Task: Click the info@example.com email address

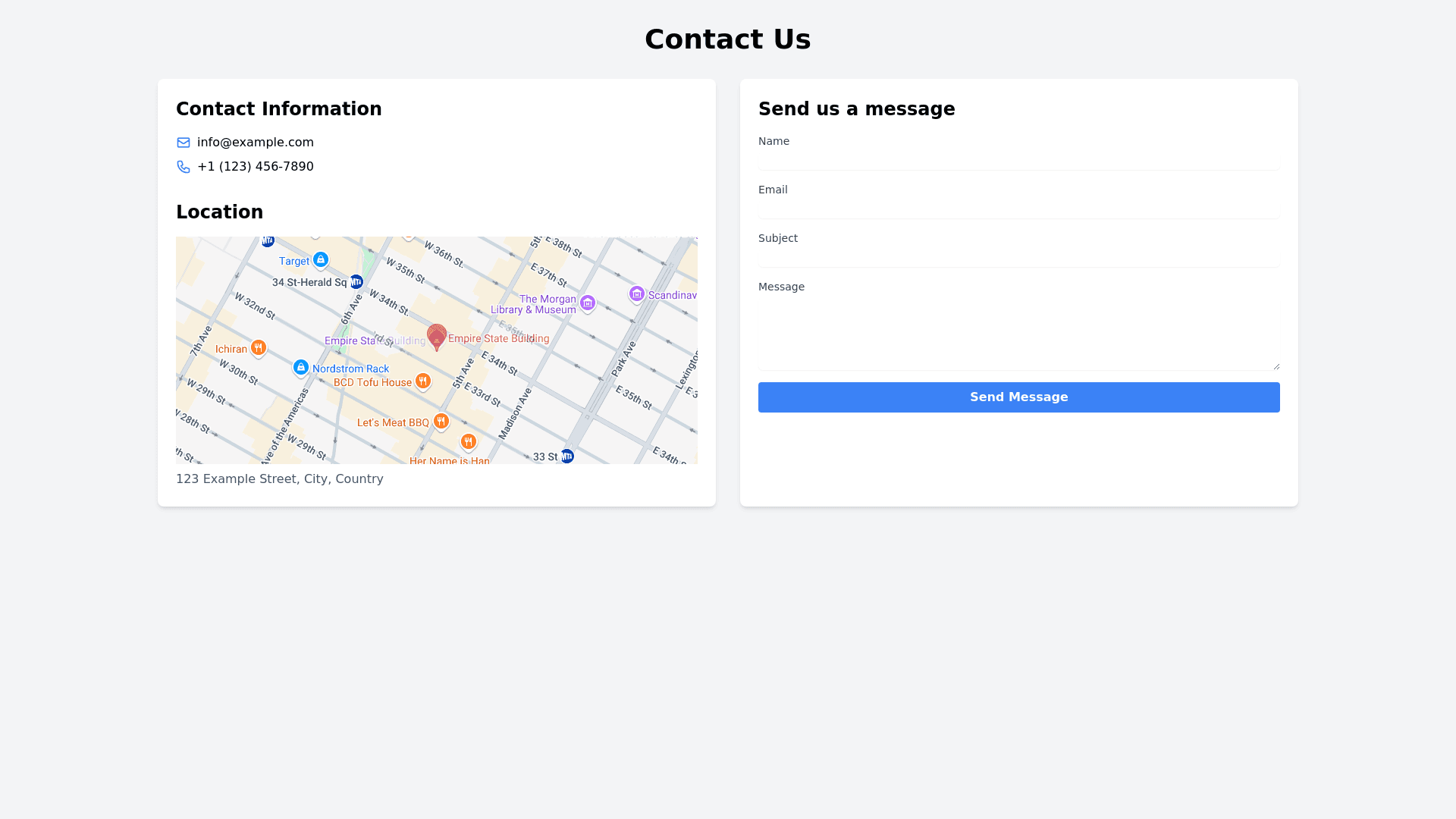Action: tap(255, 143)
